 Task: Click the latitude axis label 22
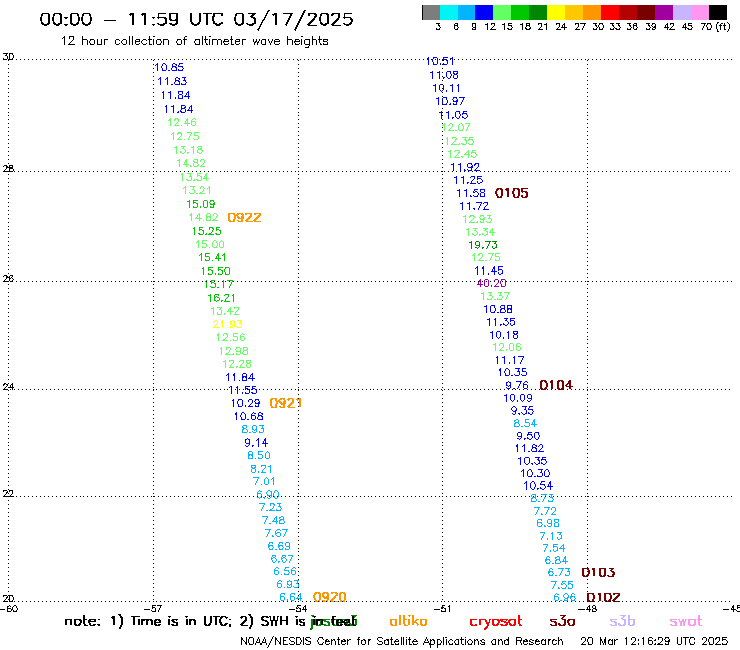click(x=8, y=494)
